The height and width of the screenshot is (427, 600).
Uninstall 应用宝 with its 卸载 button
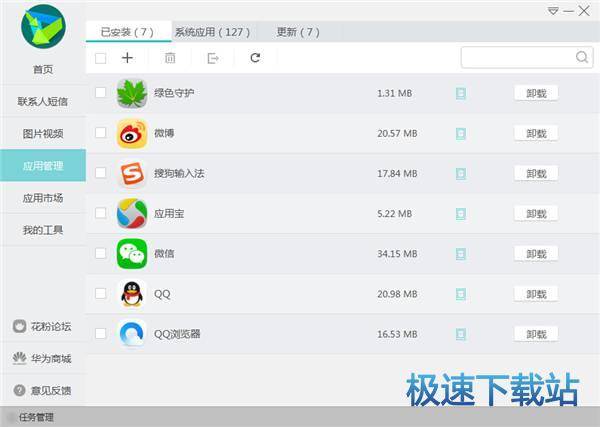(x=536, y=214)
